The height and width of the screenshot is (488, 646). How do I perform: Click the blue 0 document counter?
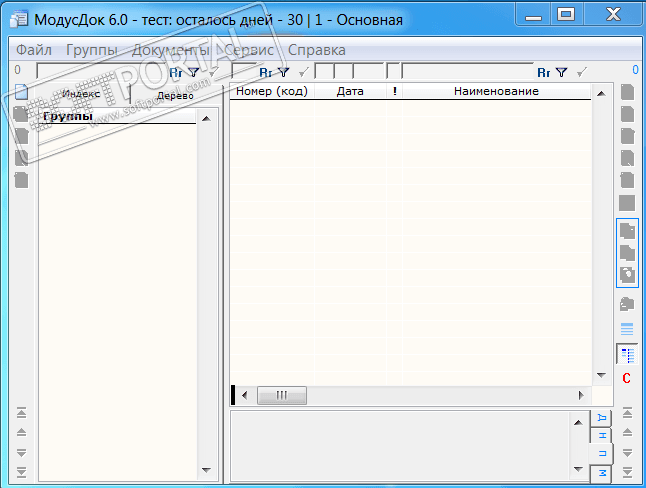pyautogui.click(x=635, y=70)
